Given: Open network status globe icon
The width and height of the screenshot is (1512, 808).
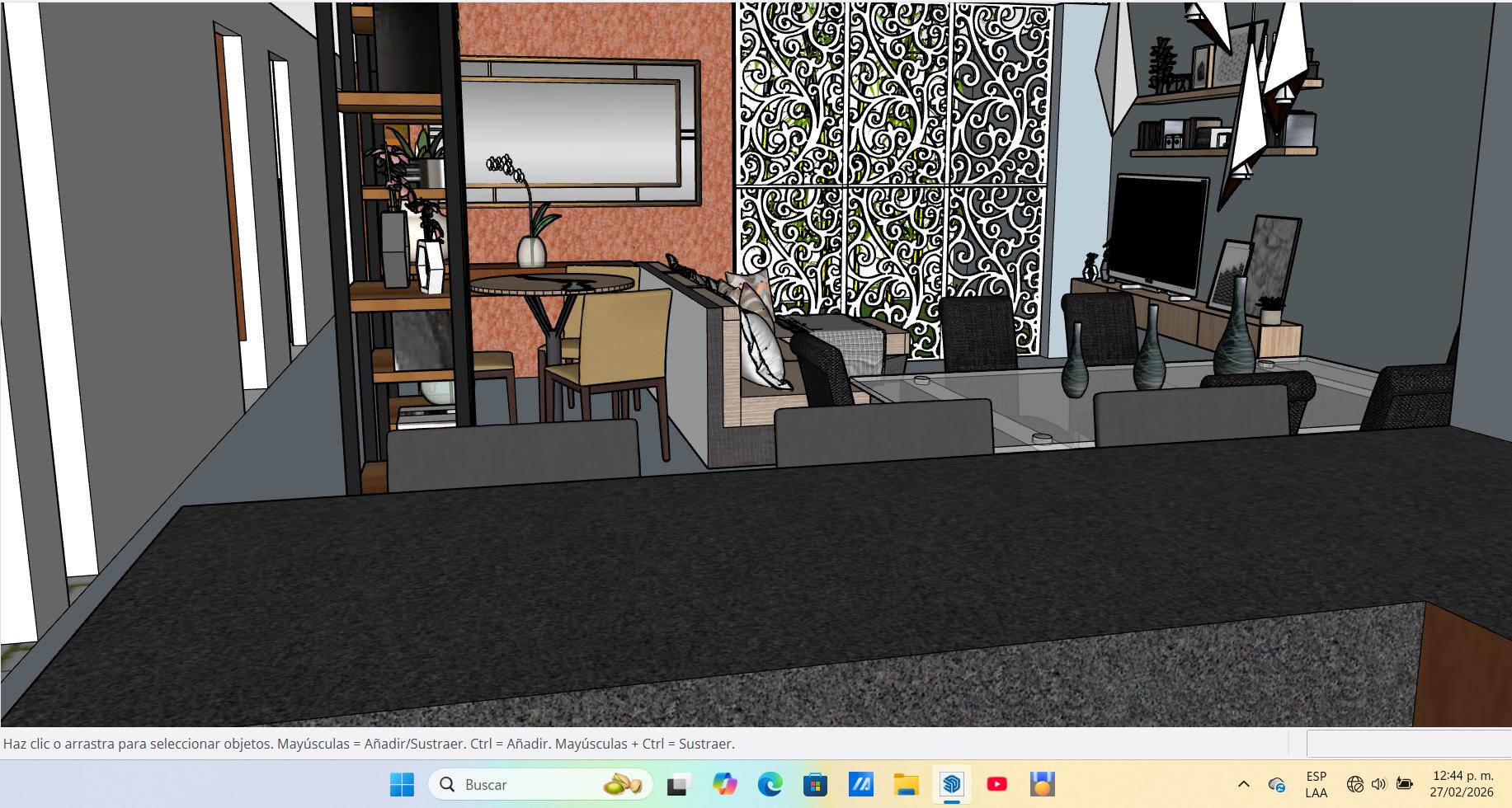Looking at the screenshot, I should pos(1354,784).
